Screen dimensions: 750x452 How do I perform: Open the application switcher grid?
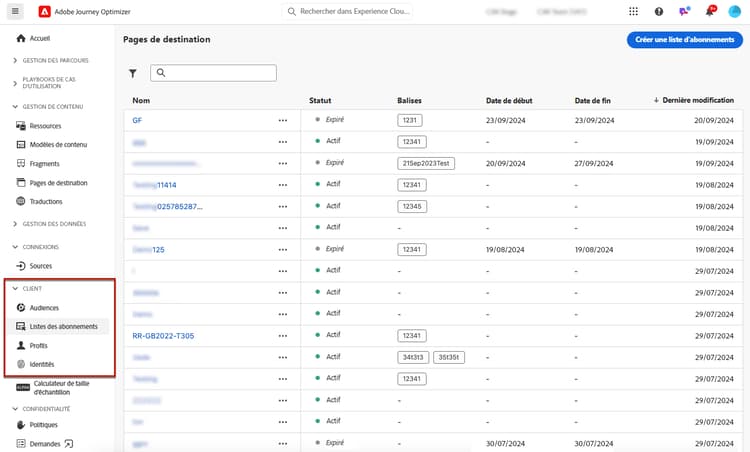pyautogui.click(x=633, y=12)
